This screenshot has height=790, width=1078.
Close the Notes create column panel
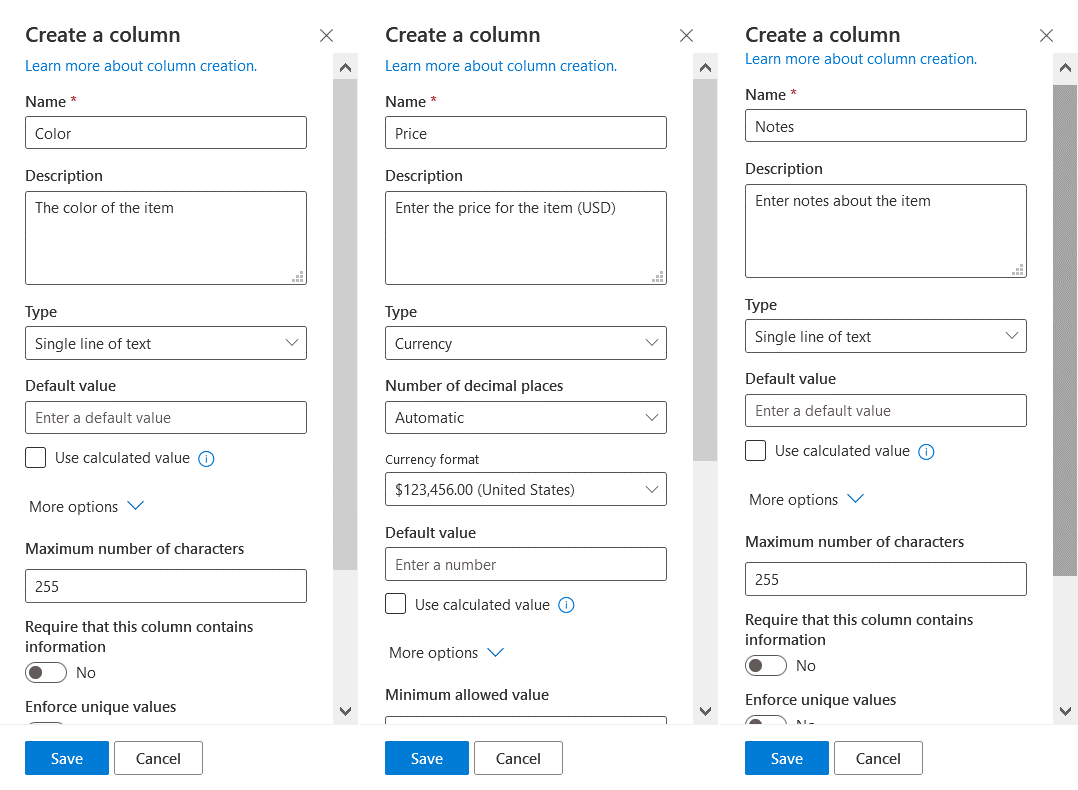click(x=1046, y=35)
